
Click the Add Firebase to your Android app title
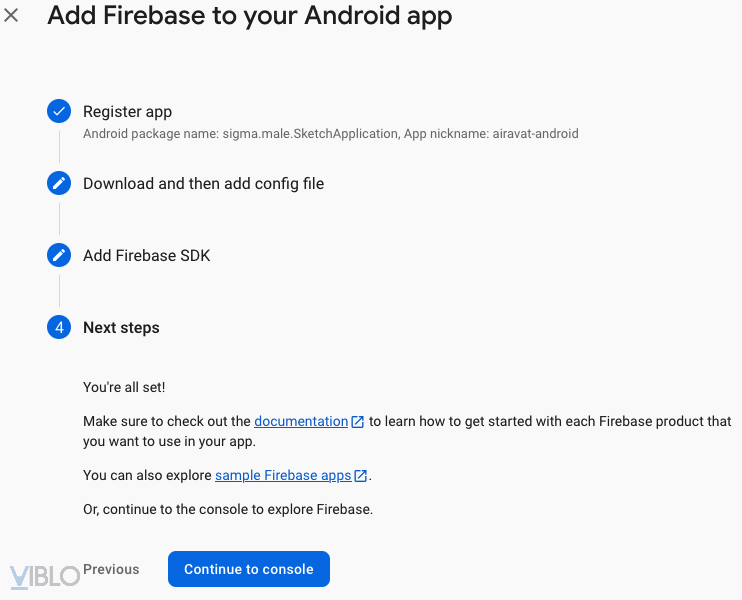pos(250,16)
